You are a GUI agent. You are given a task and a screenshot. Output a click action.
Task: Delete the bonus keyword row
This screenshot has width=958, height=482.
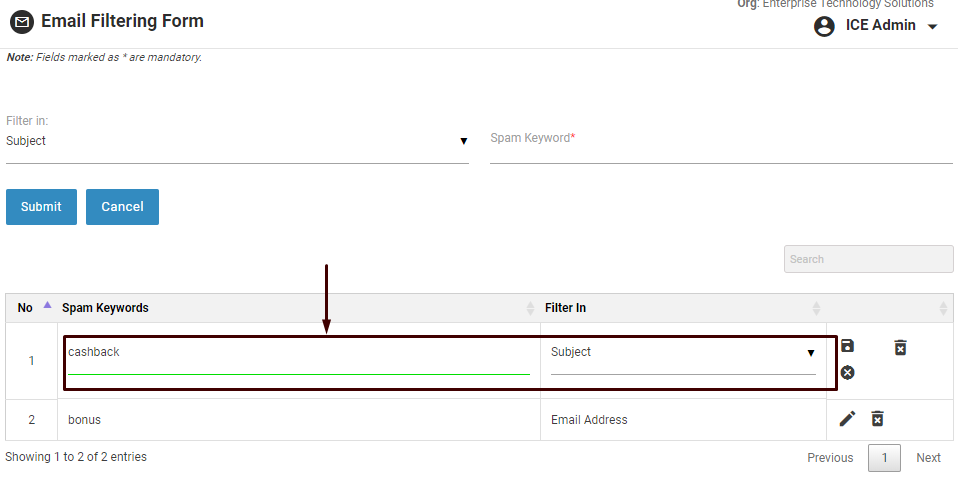877,419
